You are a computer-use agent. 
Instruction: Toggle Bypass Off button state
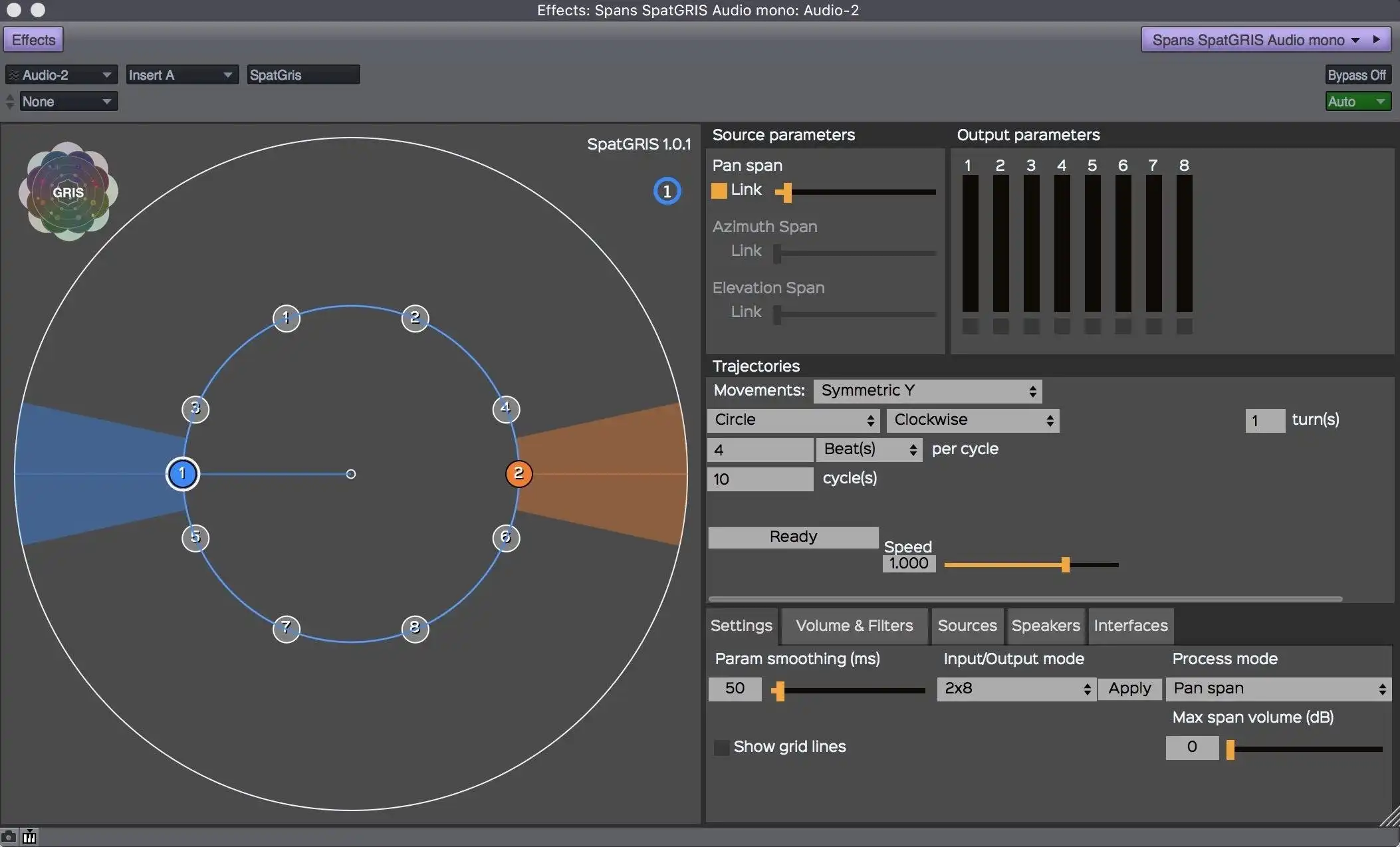1357,74
